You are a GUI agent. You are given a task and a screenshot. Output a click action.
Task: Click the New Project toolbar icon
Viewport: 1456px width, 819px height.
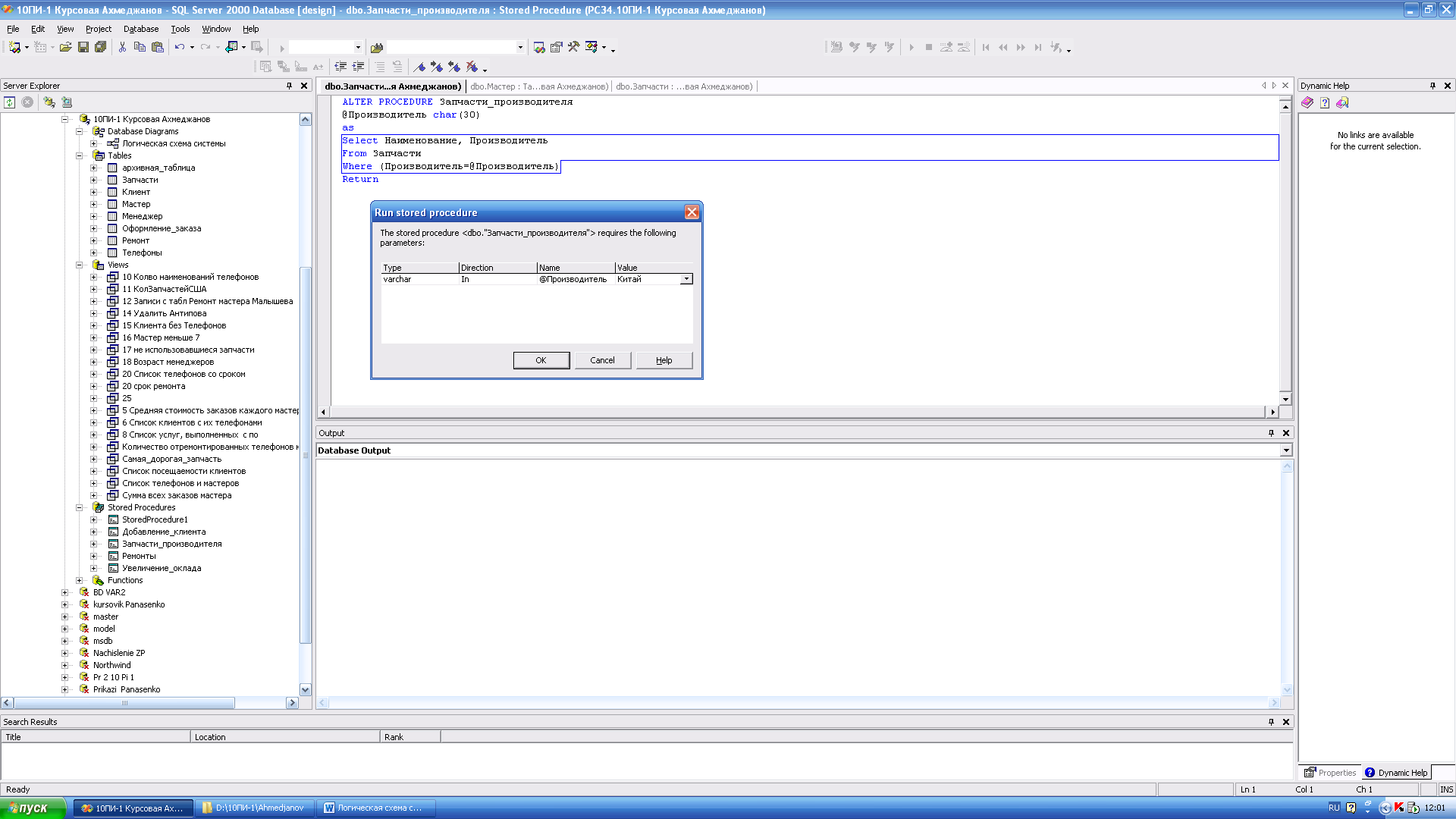[14, 47]
